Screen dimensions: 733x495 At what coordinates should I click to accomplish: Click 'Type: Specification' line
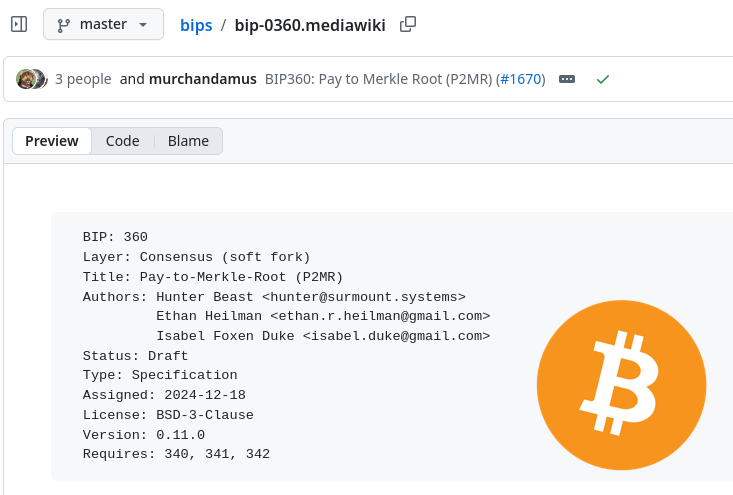tap(160, 375)
